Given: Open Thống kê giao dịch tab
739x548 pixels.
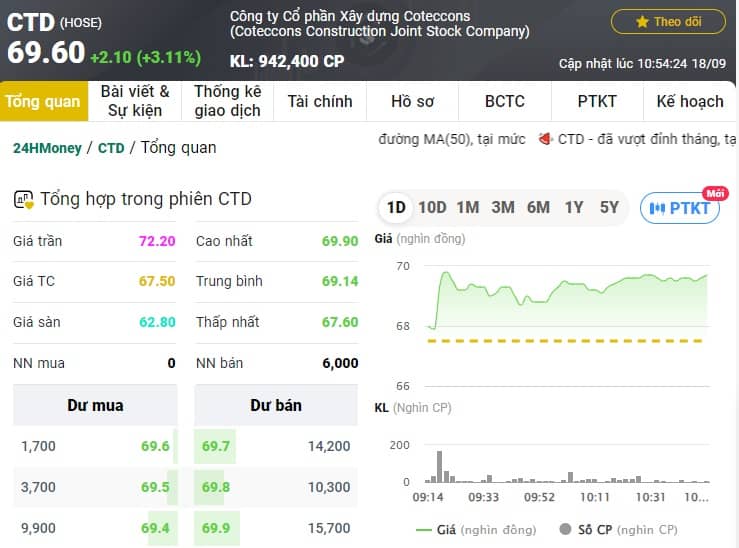Looking at the screenshot, I should (227, 101).
